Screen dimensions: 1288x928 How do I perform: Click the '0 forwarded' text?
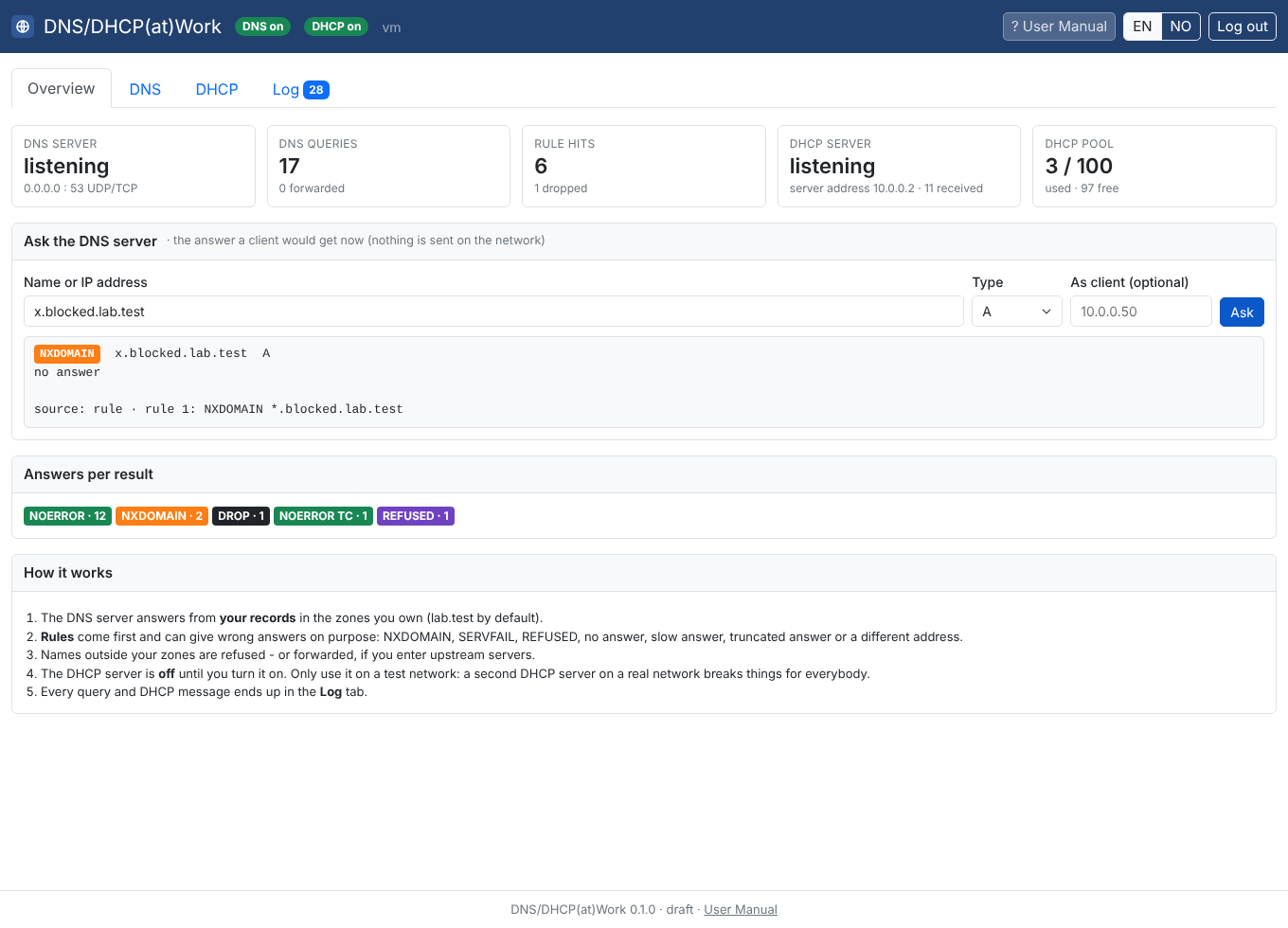click(312, 188)
